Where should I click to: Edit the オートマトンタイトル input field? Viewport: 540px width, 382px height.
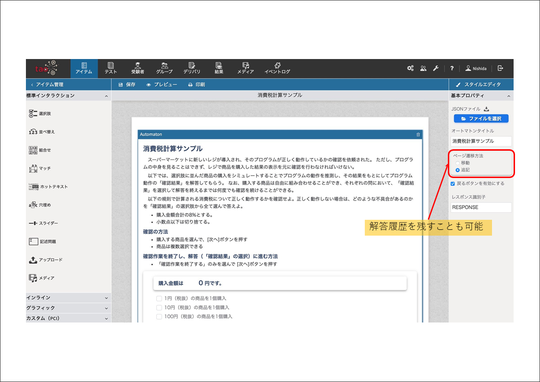click(x=481, y=141)
